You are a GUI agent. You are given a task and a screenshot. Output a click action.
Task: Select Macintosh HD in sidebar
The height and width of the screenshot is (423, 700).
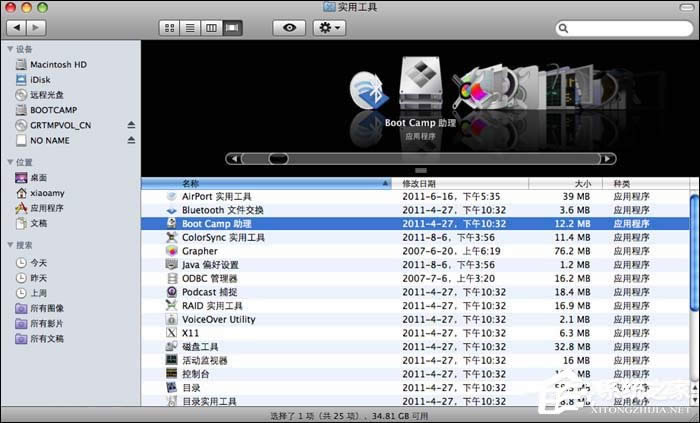50,64
